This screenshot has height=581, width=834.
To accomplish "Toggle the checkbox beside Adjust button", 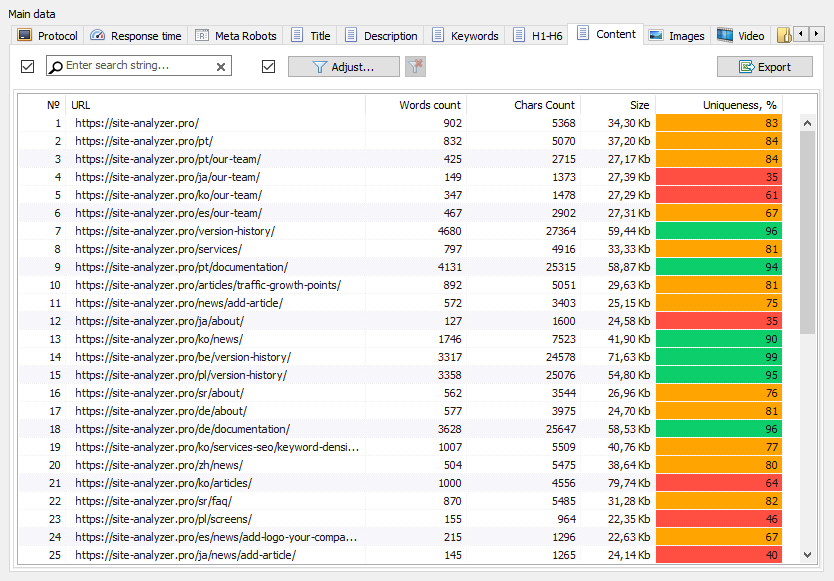I will click(268, 67).
